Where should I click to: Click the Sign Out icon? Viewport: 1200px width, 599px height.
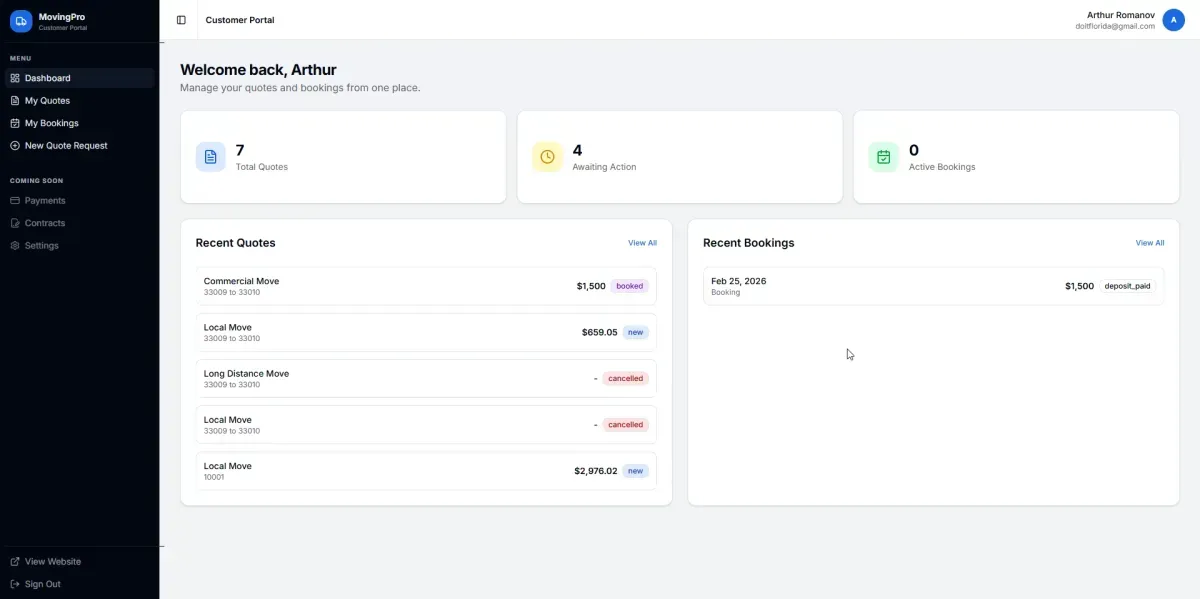(x=15, y=584)
